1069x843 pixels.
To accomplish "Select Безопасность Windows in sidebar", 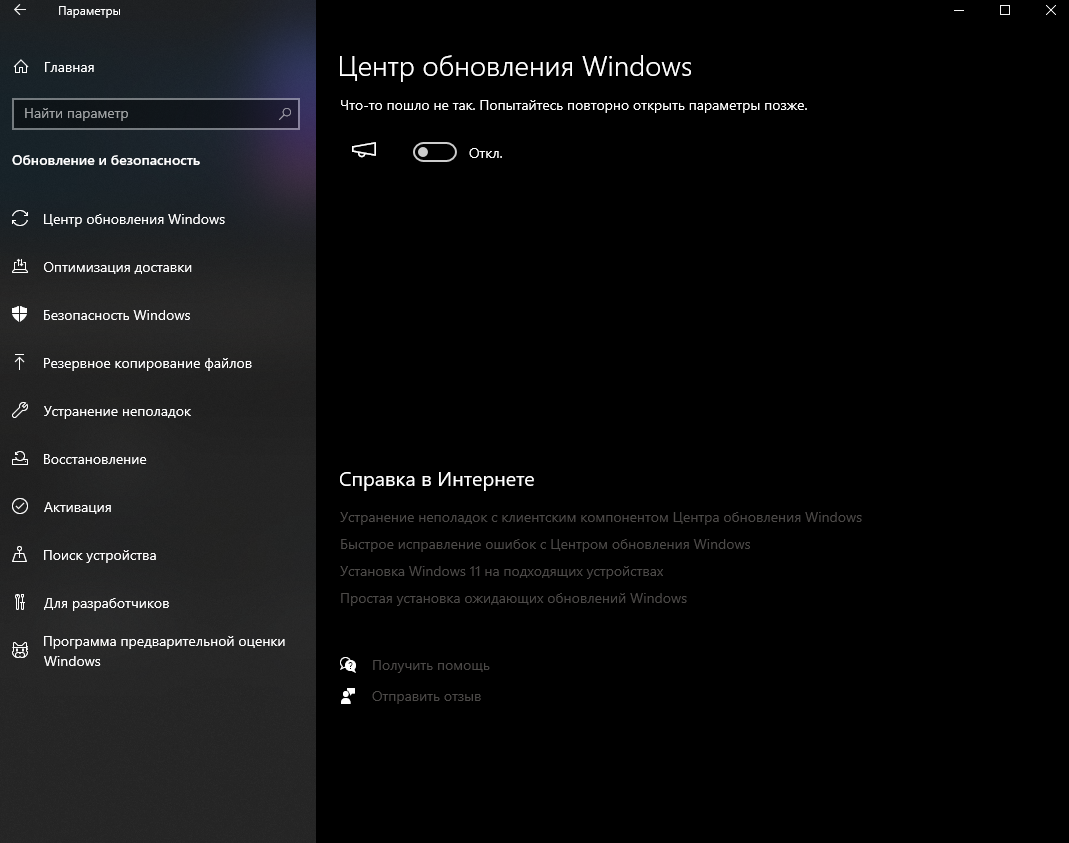I will (117, 315).
